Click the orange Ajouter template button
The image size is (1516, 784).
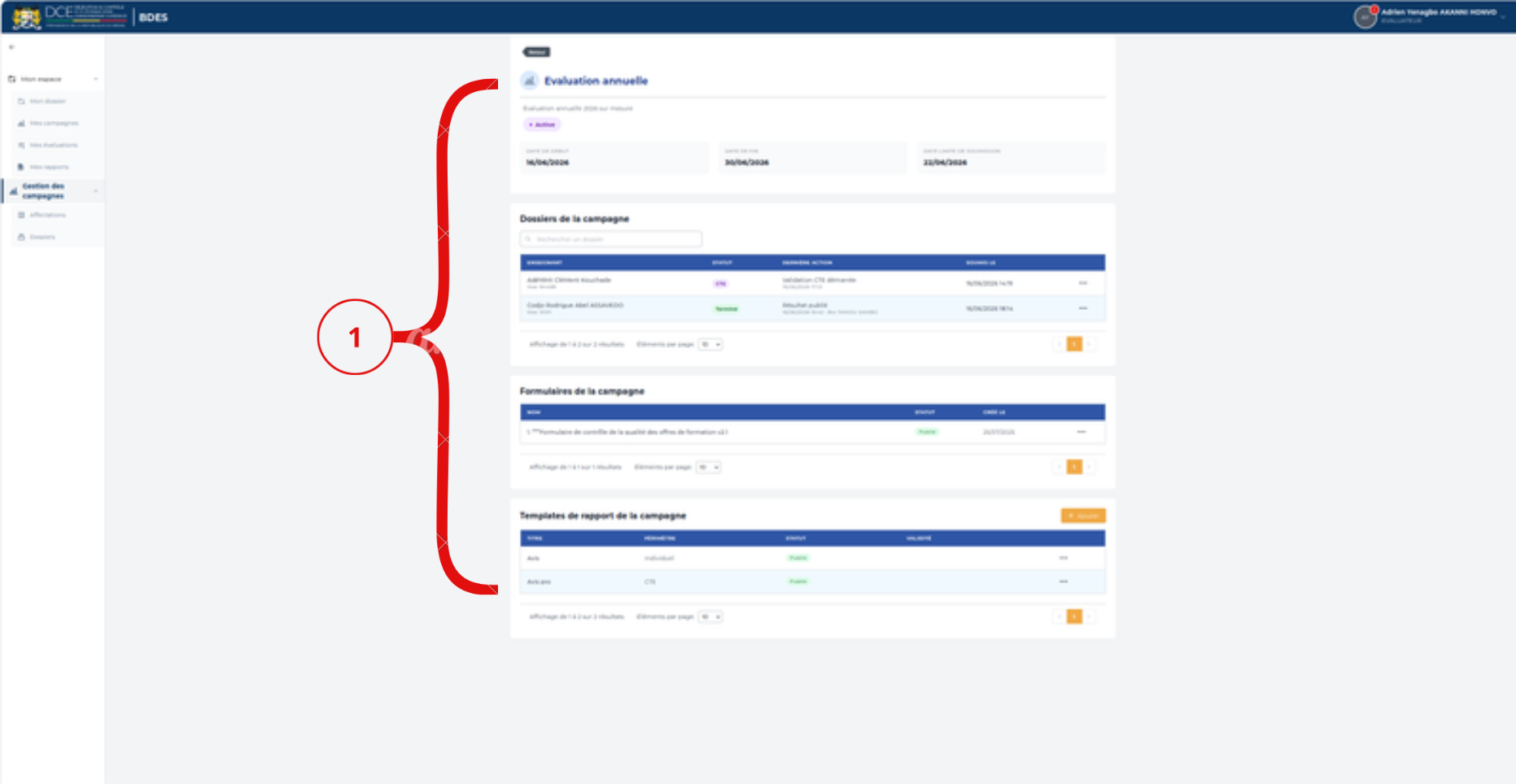[1083, 516]
